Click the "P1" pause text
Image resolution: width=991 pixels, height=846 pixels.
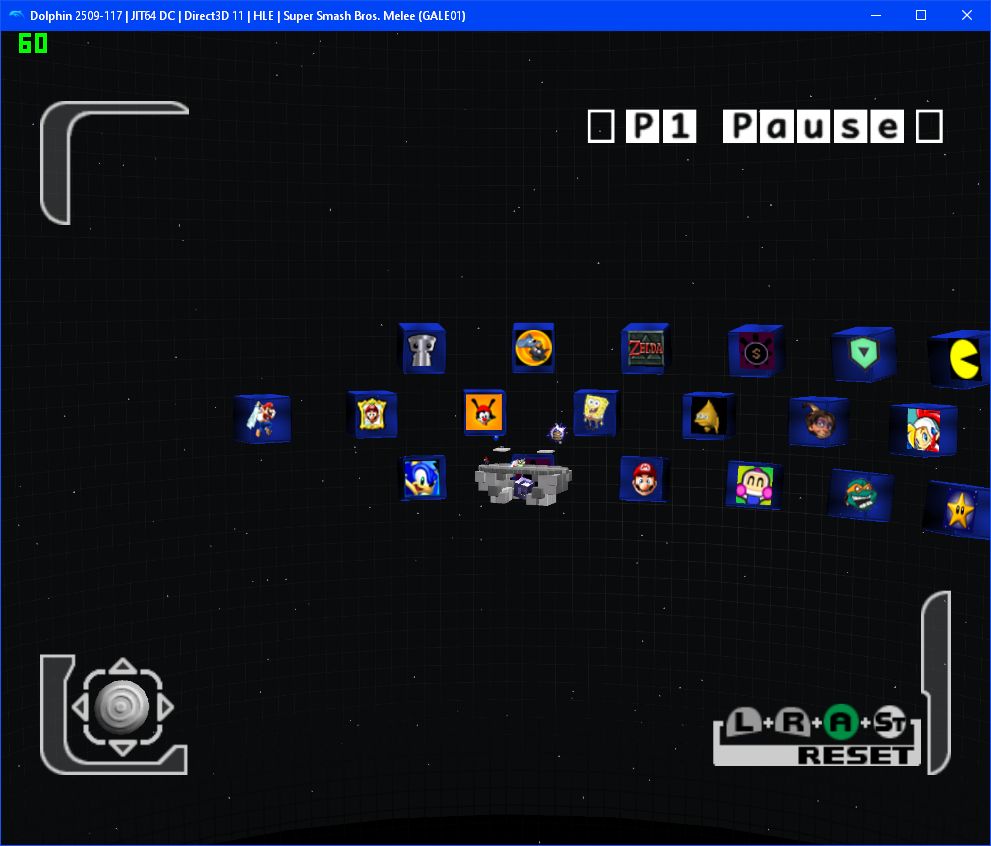(x=661, y=126)
